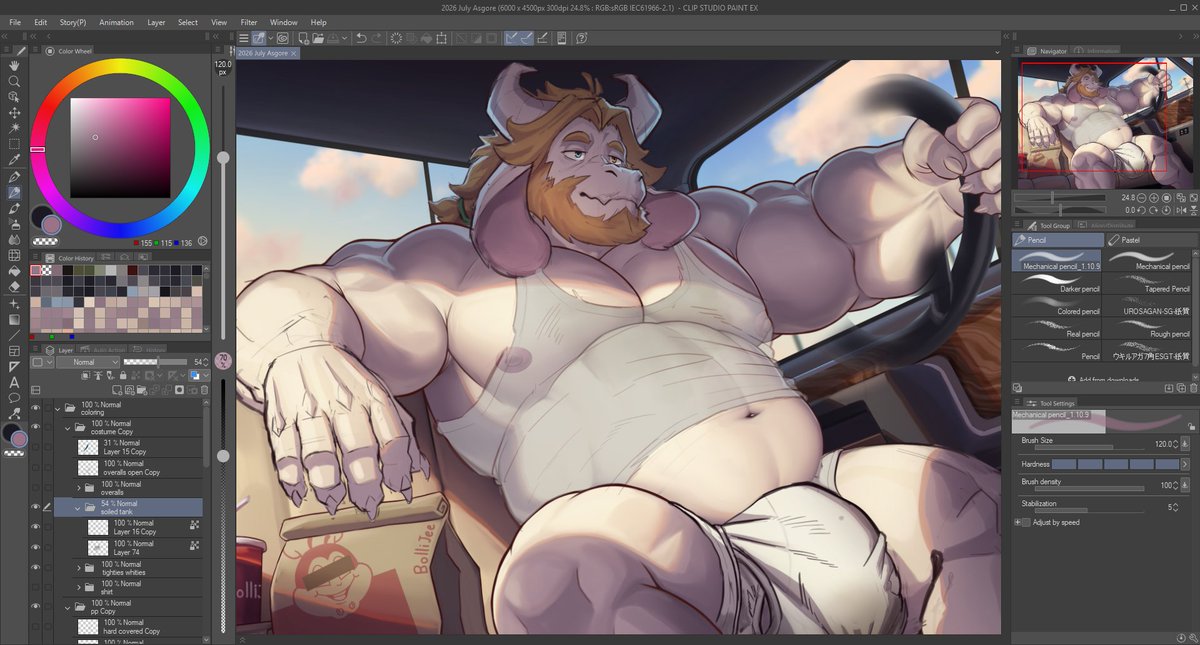Open the Hardness options arrow
The image size is (1200, 645).
click(1186, 464)
